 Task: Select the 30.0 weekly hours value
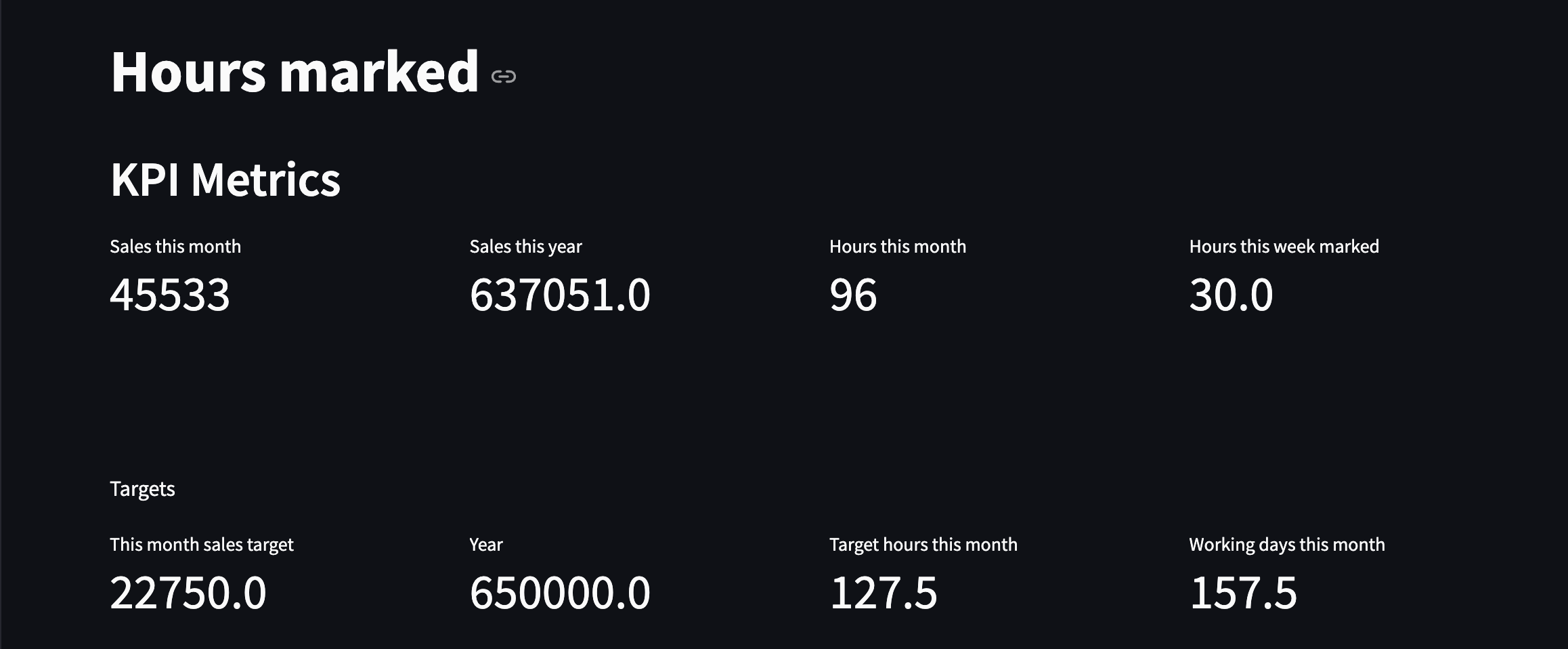pos(1232,295)
